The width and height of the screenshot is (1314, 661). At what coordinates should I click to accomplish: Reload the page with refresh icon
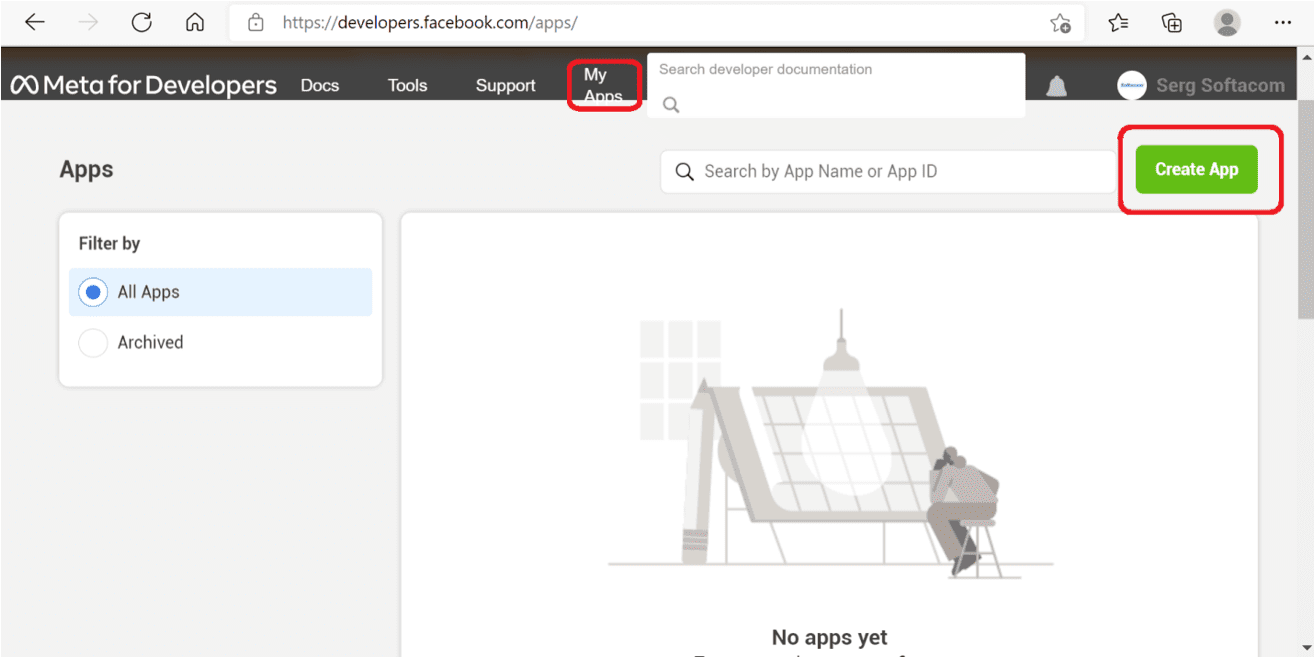pos(142,22)
